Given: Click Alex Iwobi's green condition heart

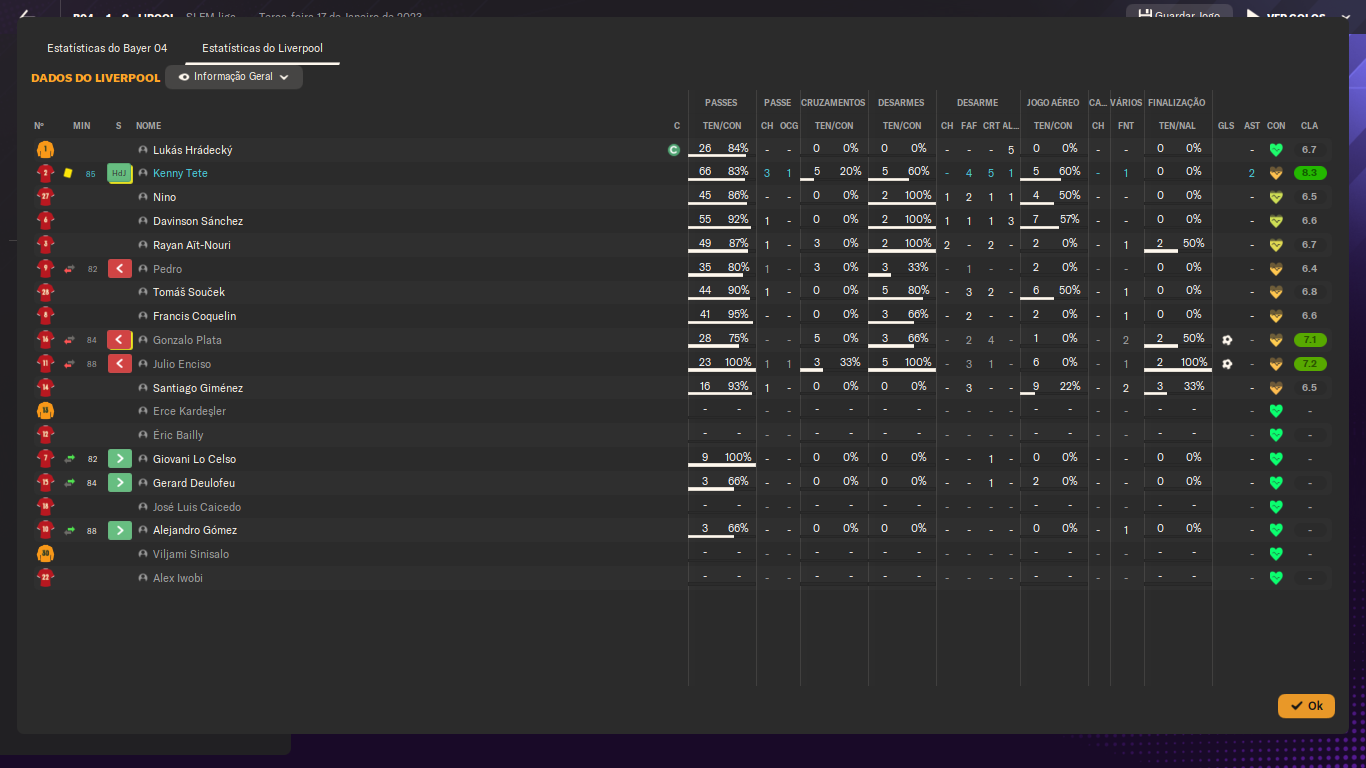Looking at the screenshot, I should click(1276, 578).
